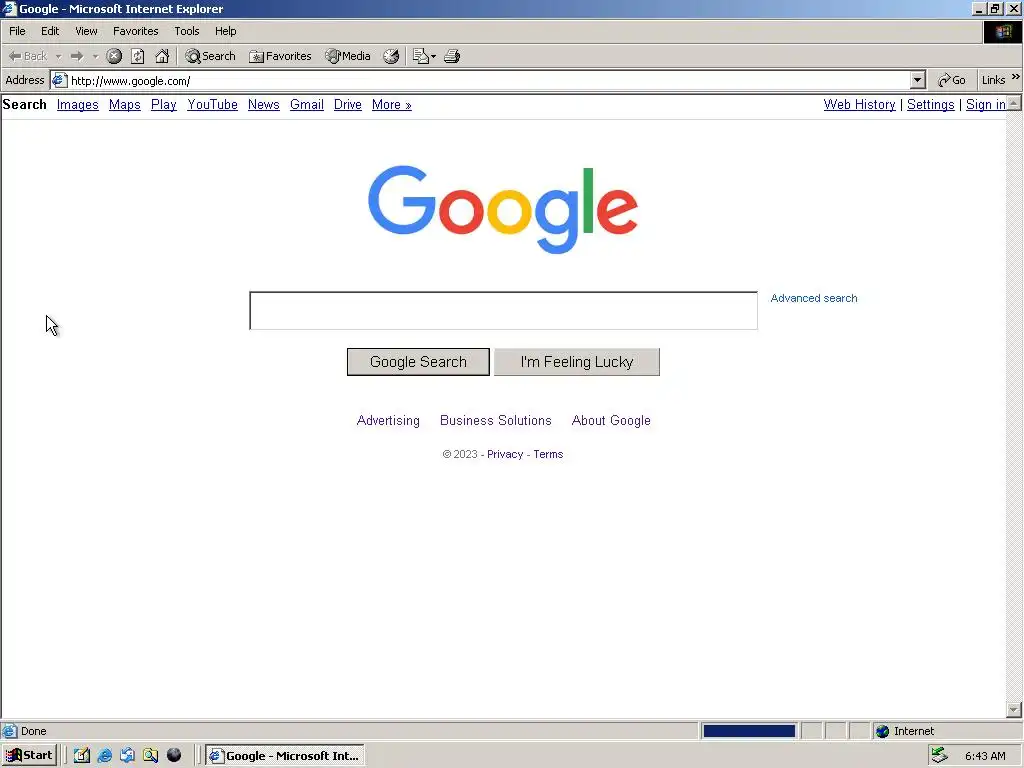
Task: Click the I'm Feeling Lucky button
Action: pyautogui.click(x=577, y=362)
